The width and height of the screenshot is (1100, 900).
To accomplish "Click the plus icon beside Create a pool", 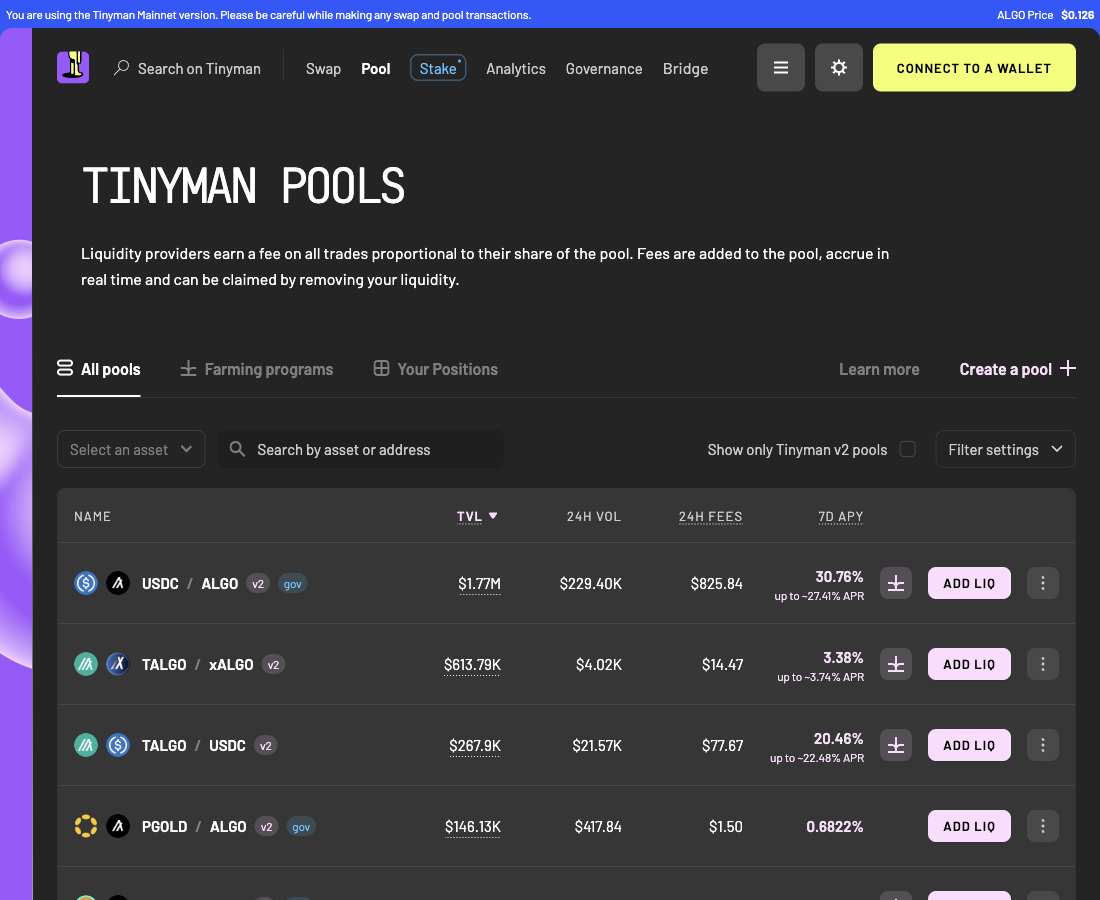I will pyautogui.click(x=1068, y=368).
